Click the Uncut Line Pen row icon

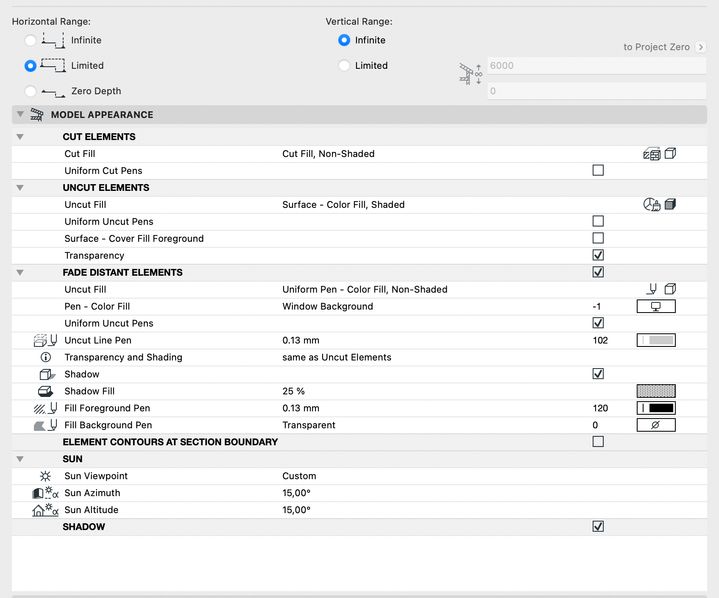45,340
